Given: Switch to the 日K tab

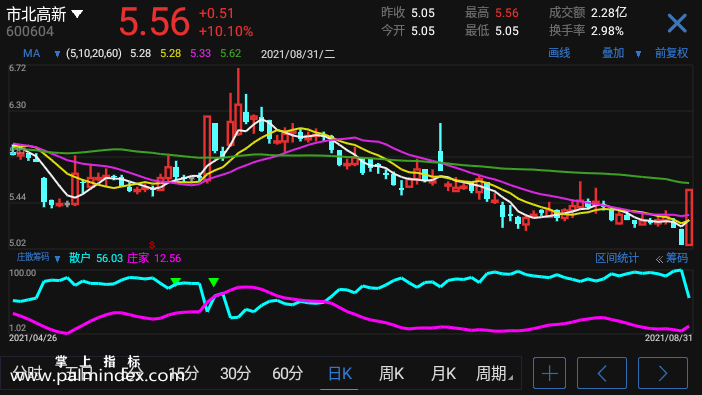Looking at the screenshot, I should [x=340, y=373].
